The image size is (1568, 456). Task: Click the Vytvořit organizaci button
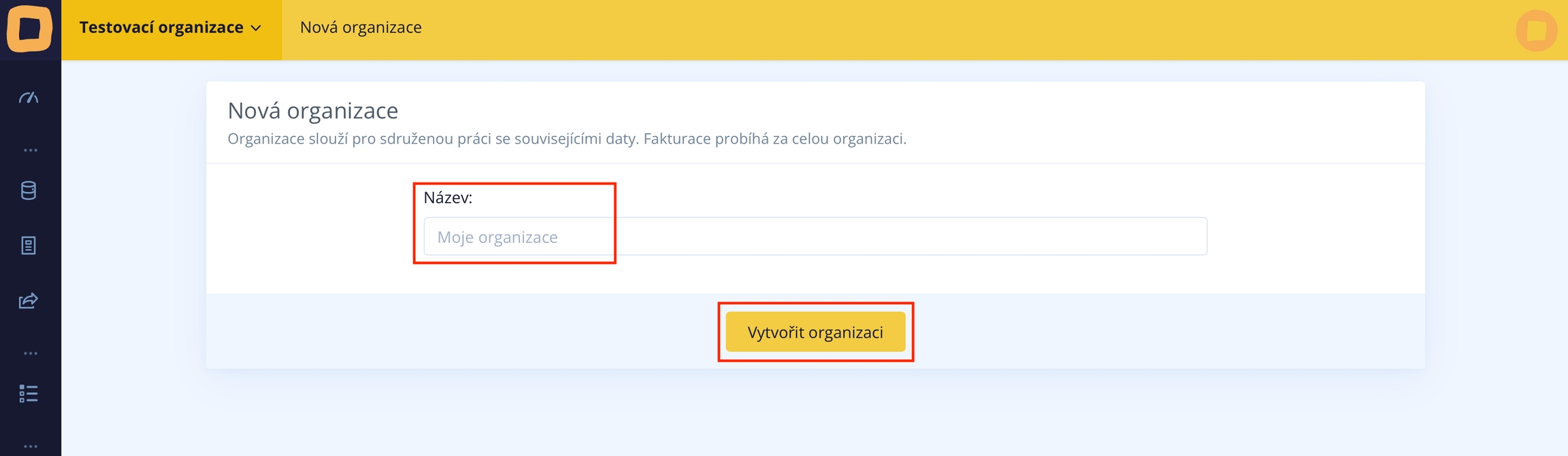coord(815,332)
